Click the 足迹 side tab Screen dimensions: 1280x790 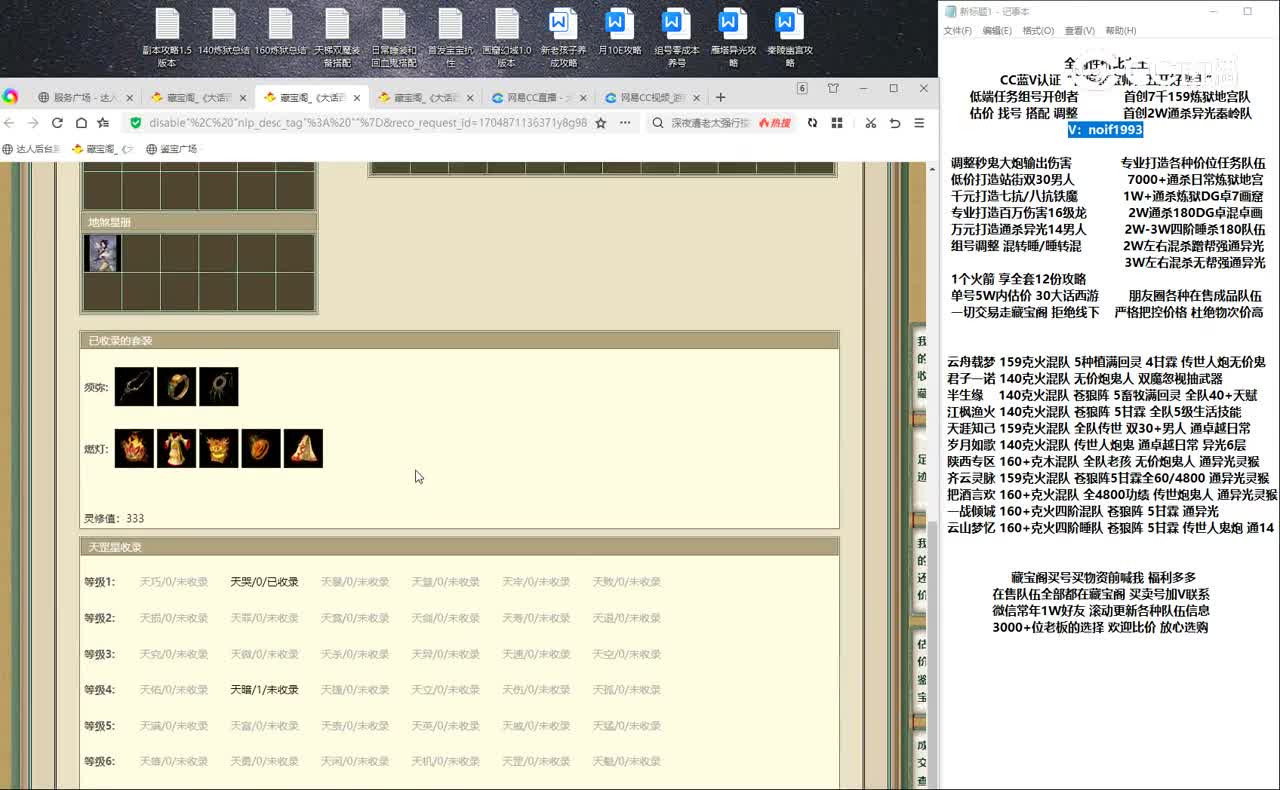(921, 469)
